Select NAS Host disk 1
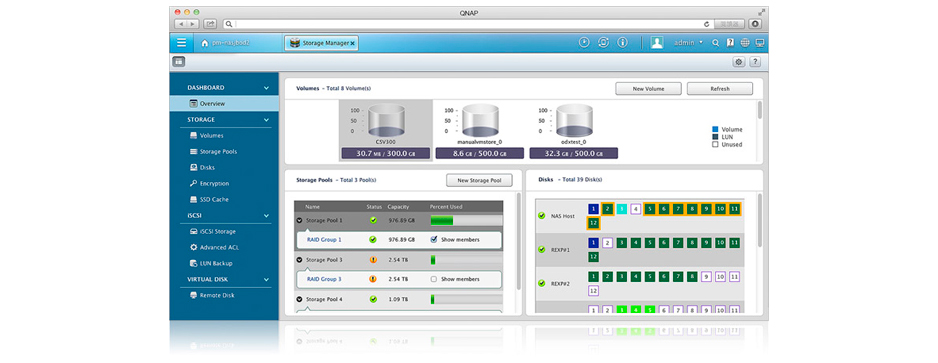This screenshot has height=363, width=938. point(593,209)
